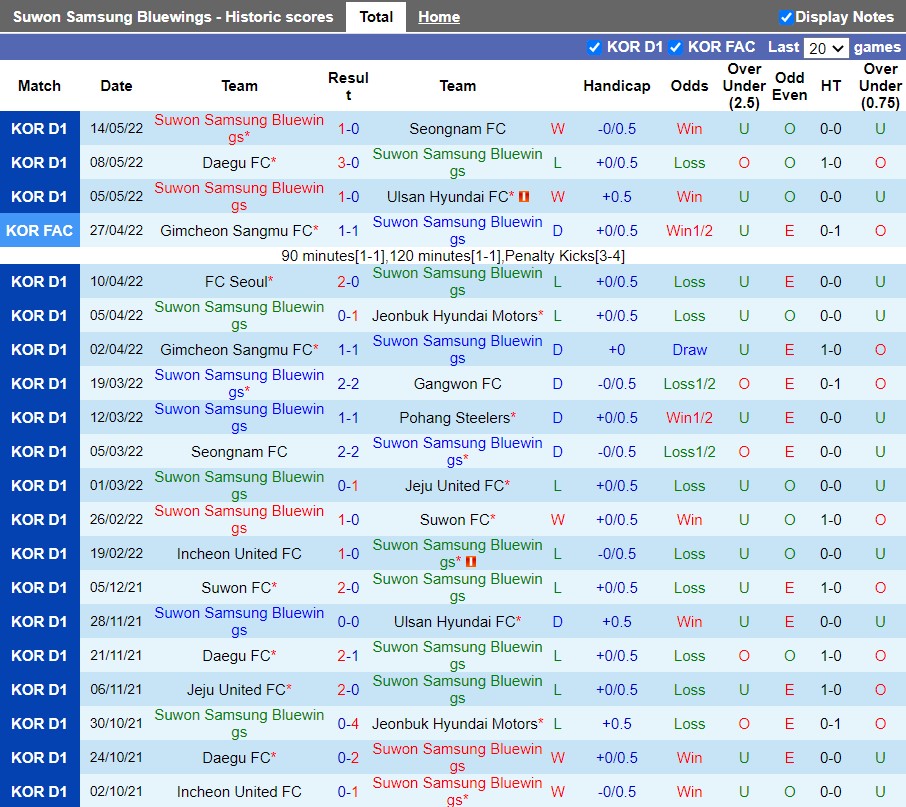906x807 pixels.
Task: Click red card icon in 19/02/22 match row
Action: click(470, 562)
